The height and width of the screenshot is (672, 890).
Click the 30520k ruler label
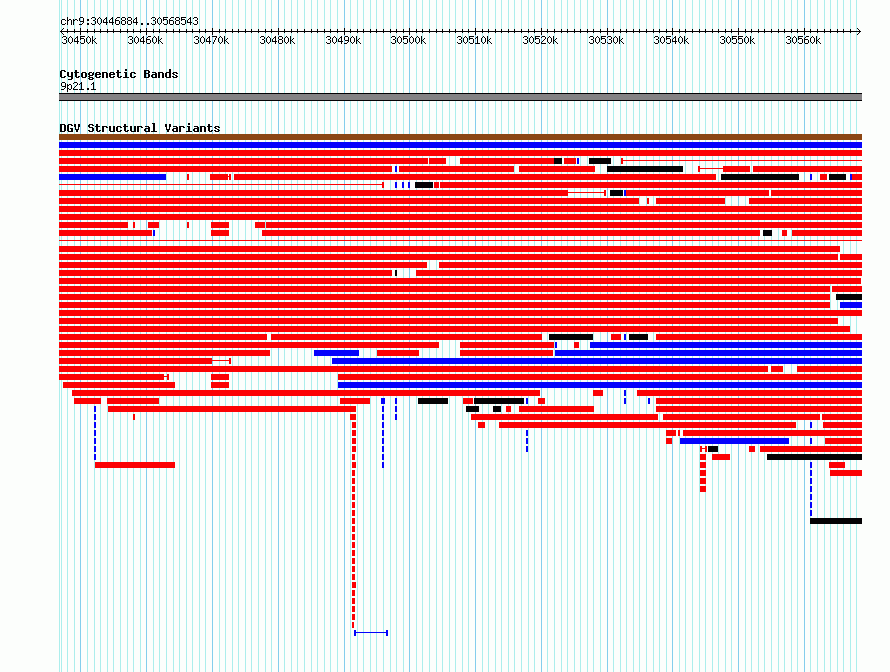(540, 40)
